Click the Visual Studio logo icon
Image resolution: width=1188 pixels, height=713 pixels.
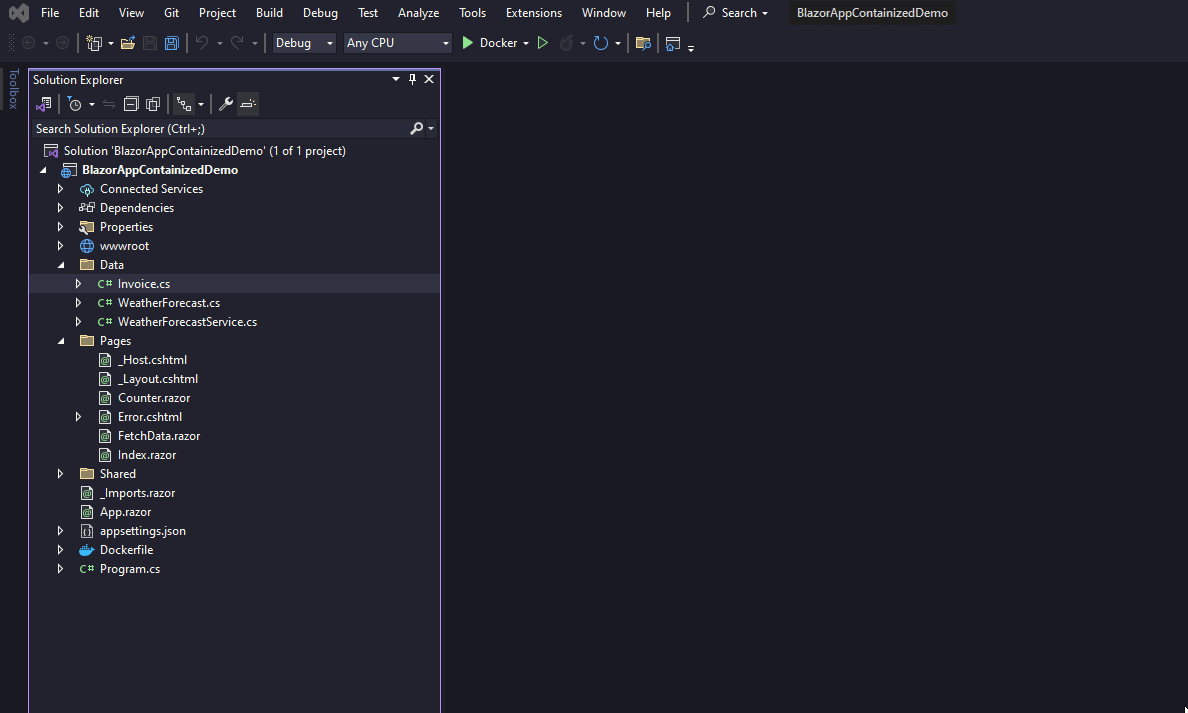(x=18, y=13)
